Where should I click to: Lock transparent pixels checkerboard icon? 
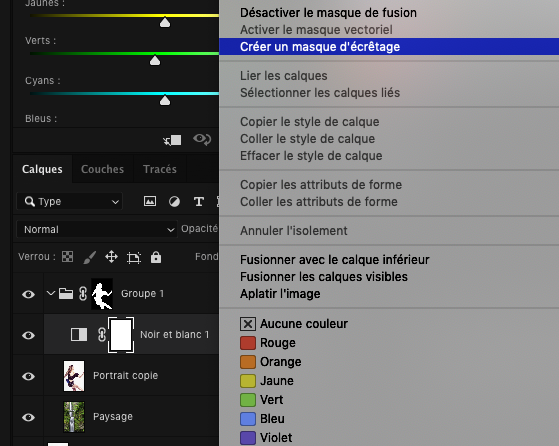pos(67,257)
